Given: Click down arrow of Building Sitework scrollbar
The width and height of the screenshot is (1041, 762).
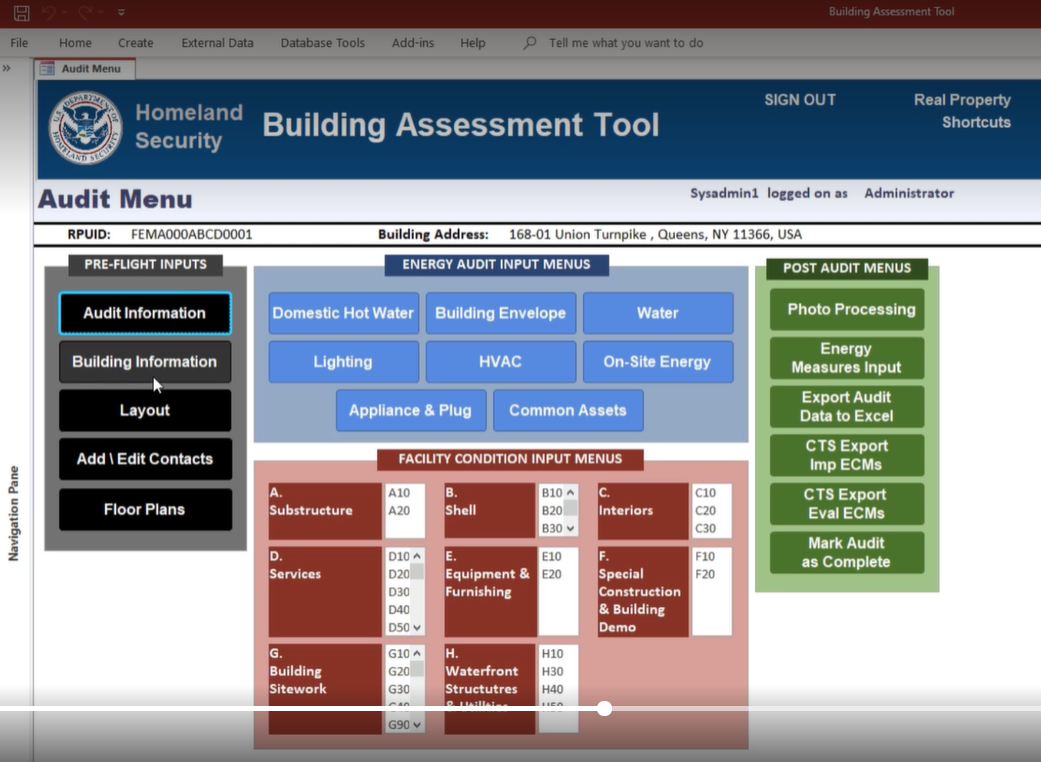Looking at the screenshot, I should point(417,725).
